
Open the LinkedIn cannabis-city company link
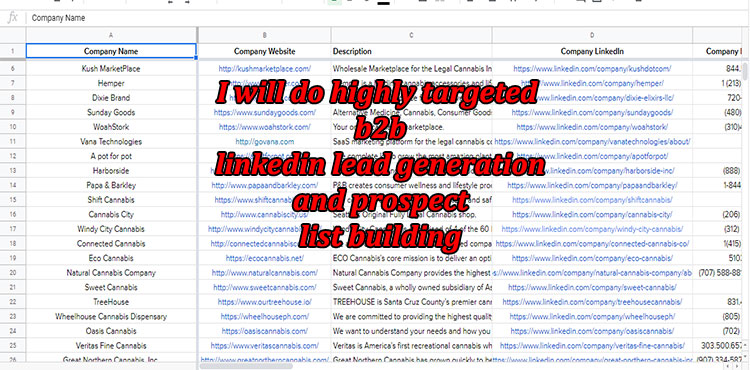[x=592, y=215]
